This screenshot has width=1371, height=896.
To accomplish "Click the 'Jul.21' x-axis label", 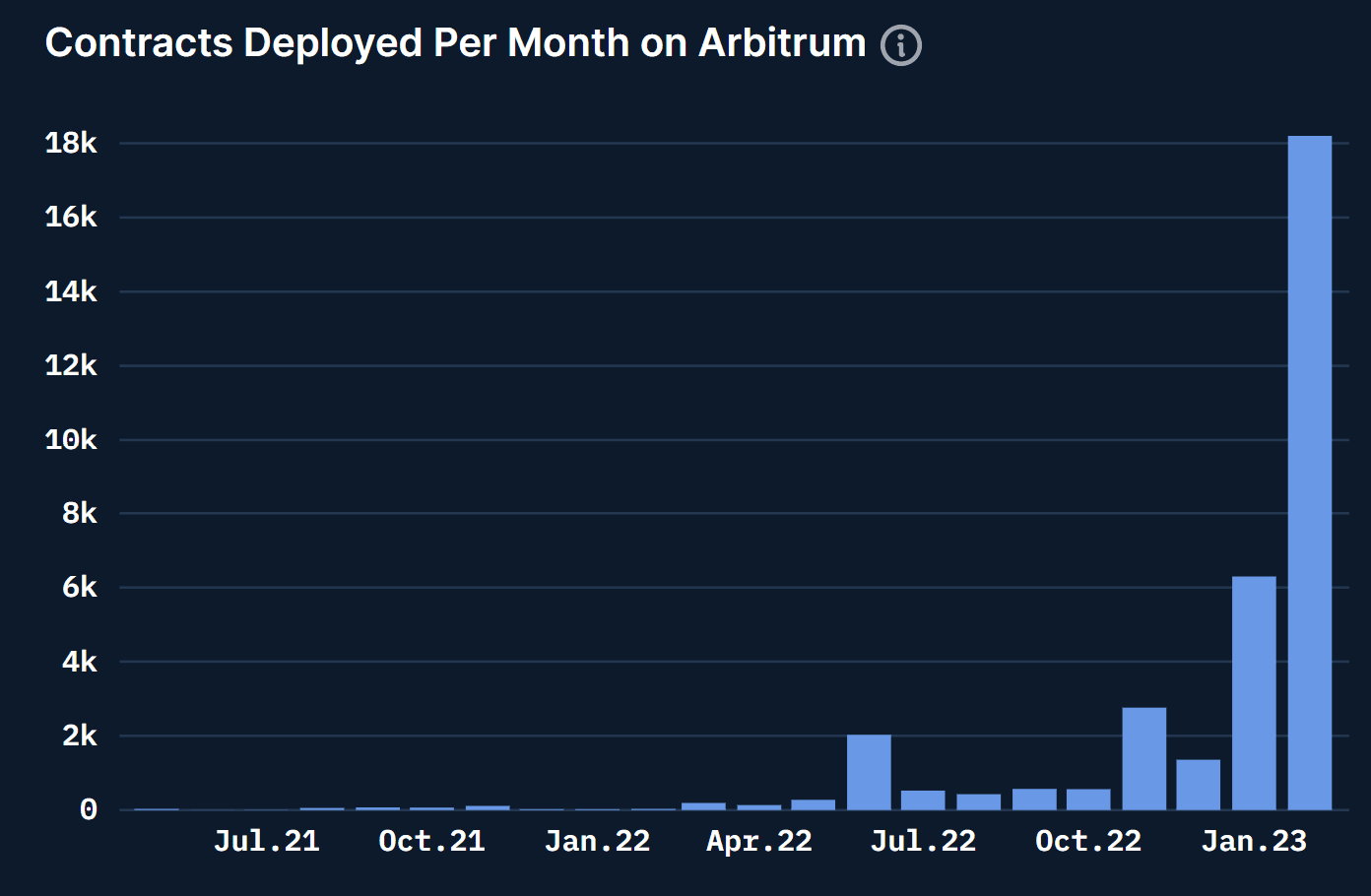I will coord(266,842).
